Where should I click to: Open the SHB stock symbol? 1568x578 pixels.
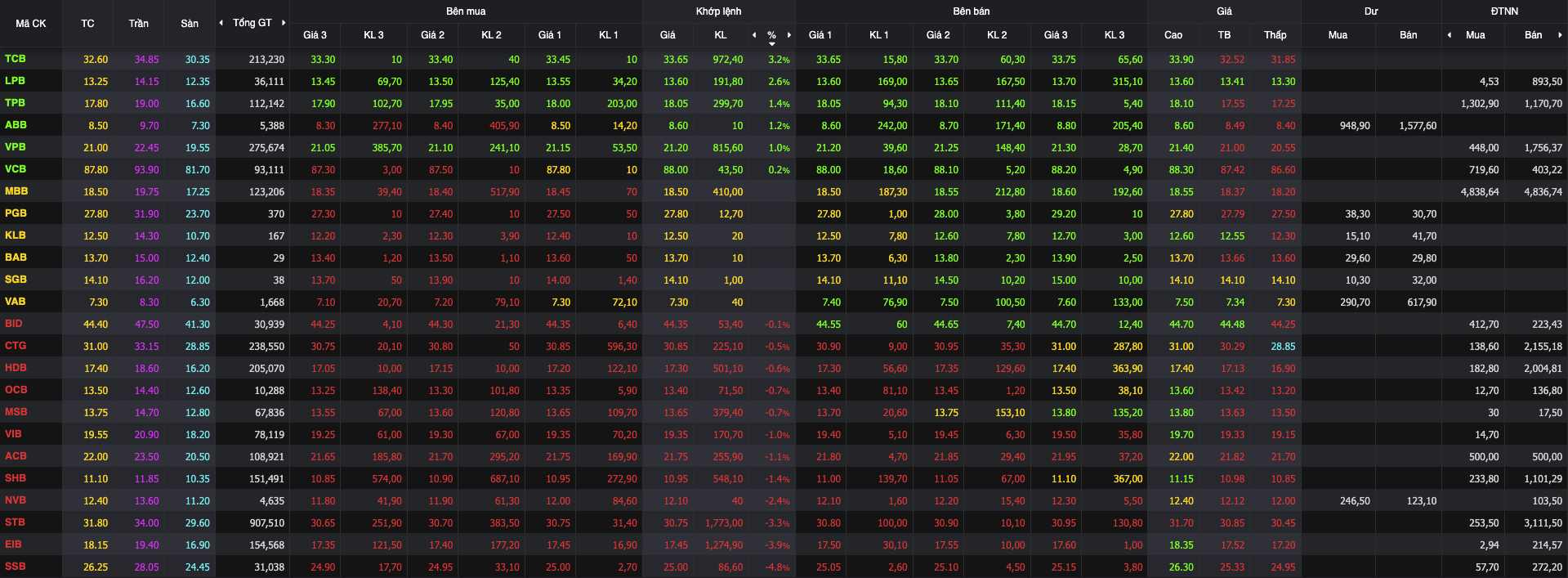click(x=16, y=478)
